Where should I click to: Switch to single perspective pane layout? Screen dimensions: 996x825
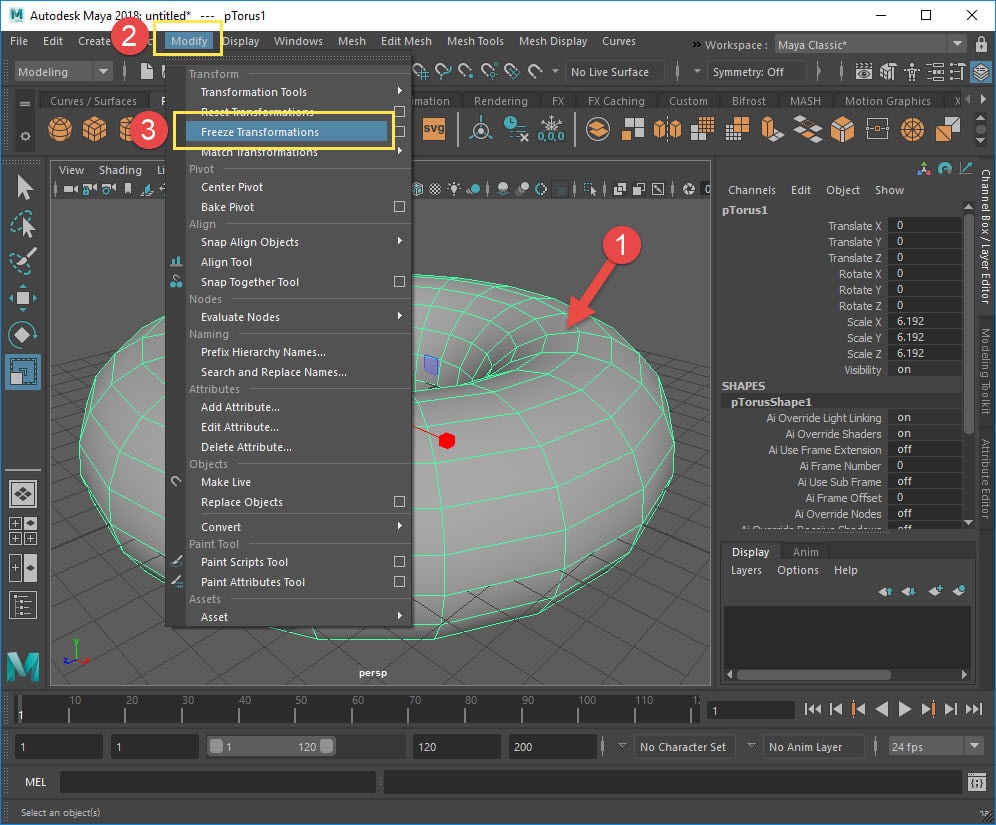[23, 494]
